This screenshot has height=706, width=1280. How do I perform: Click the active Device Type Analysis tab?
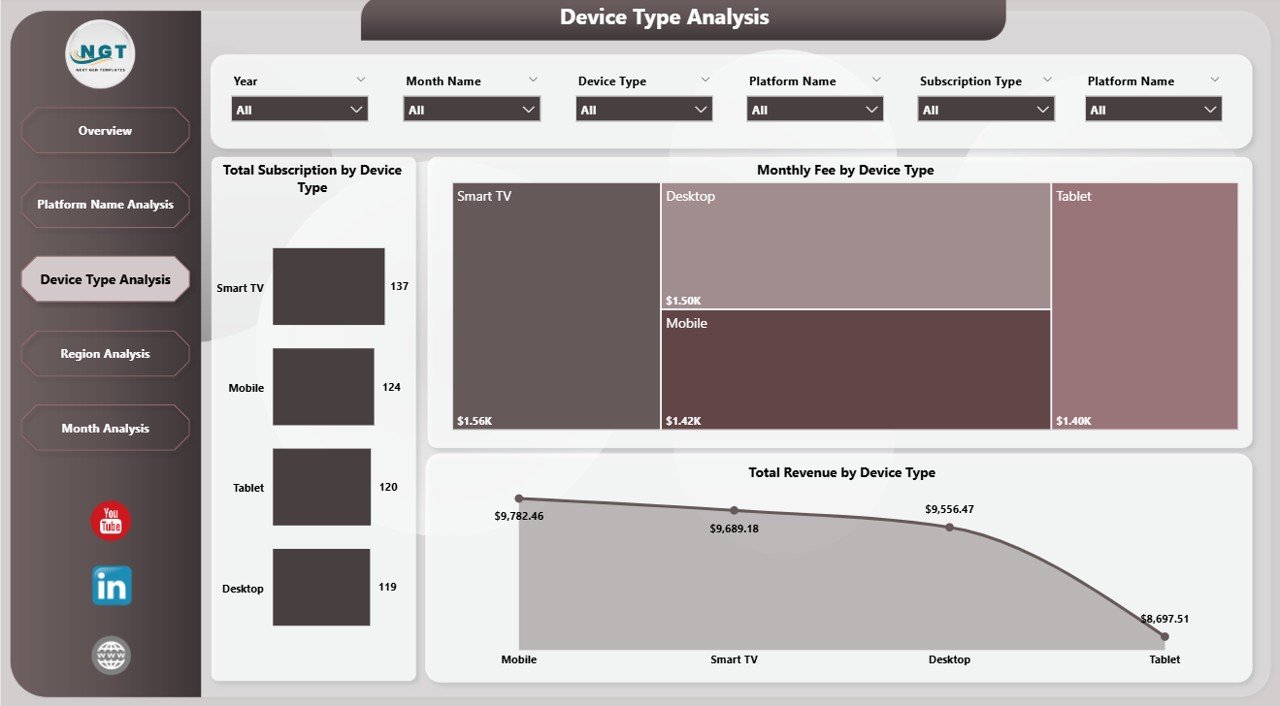point(105,279)
